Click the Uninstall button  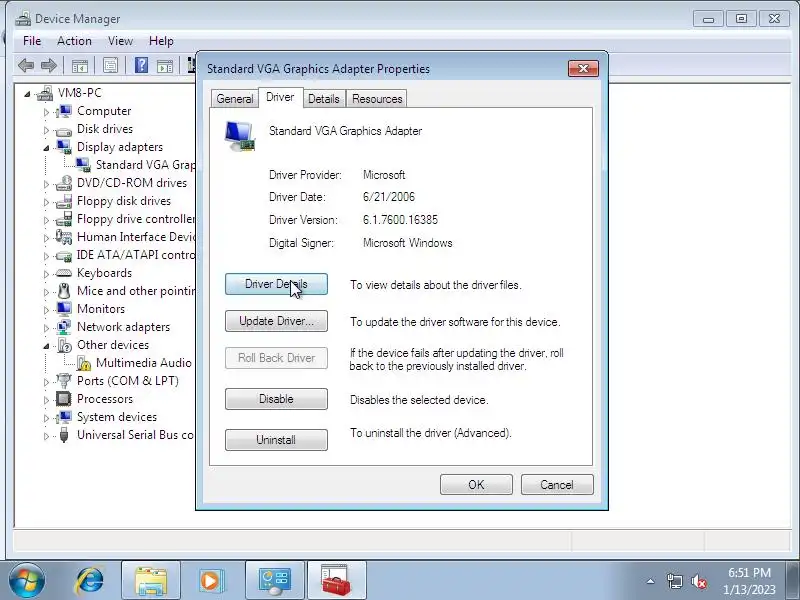(276, 440)
